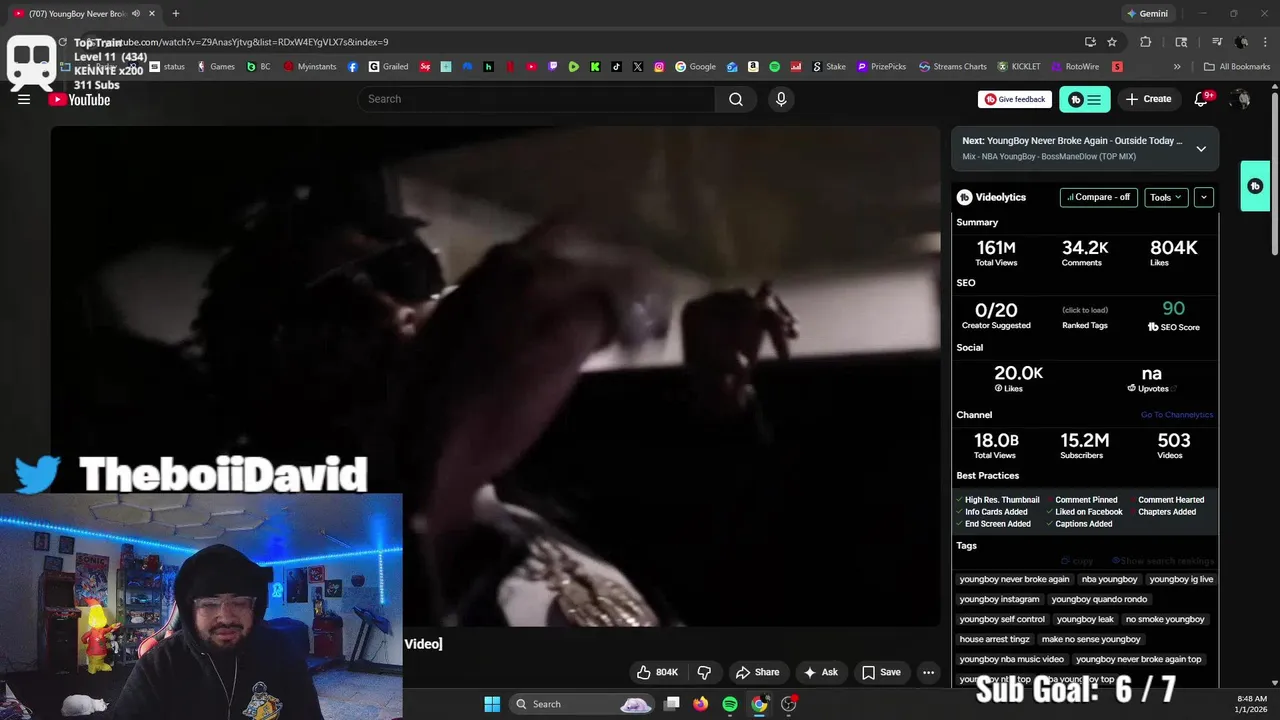Open the Streams Charts bookmark
The height and width of the screenshot is (720, 1280).
(x=952, y=67)
